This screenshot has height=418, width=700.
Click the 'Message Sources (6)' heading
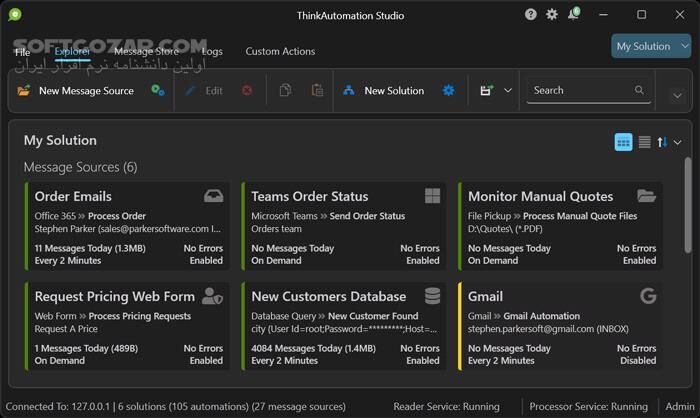pos(80,167)
